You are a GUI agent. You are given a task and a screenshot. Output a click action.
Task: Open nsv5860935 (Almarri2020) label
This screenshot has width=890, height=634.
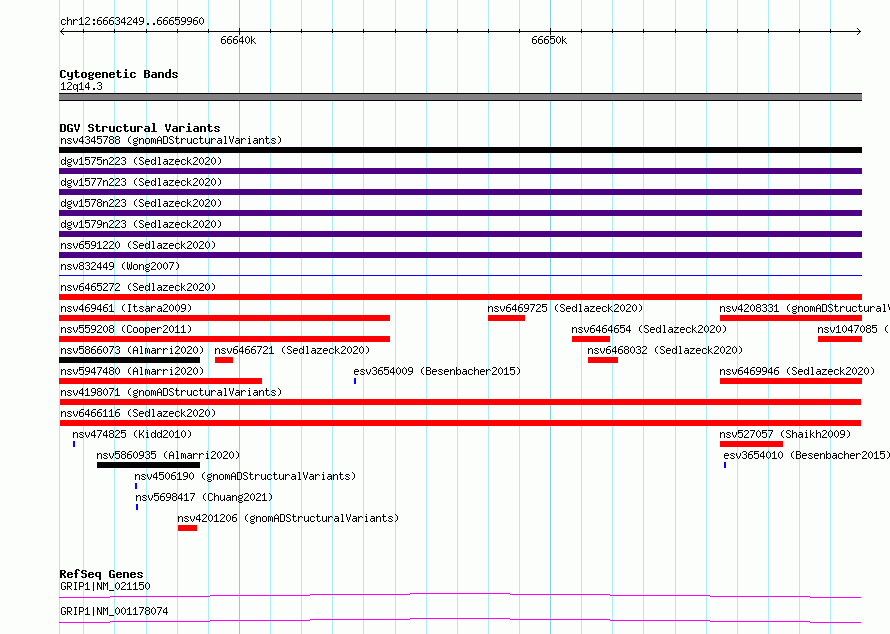tap(168, 455)
